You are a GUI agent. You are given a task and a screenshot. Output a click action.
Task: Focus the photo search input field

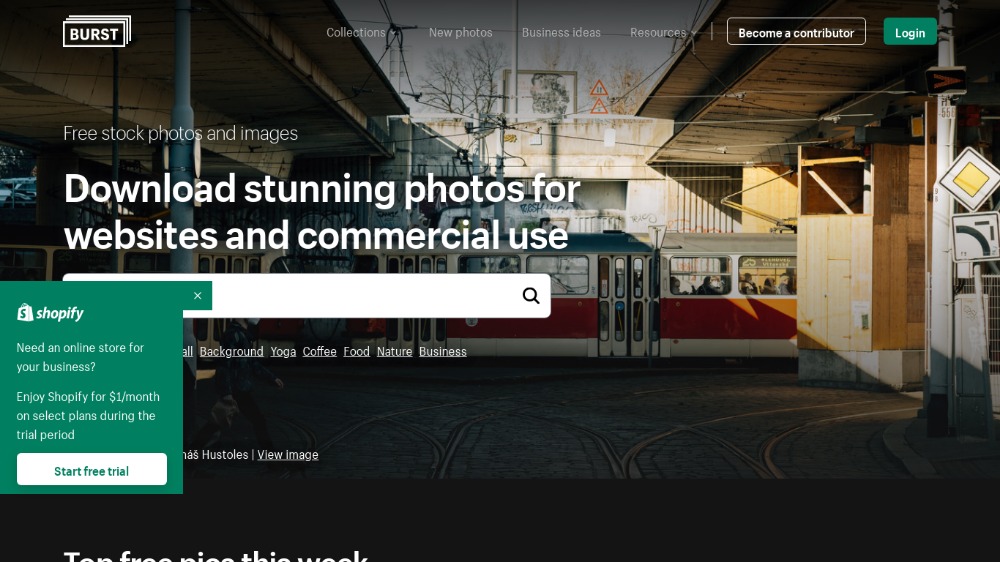(x=360, y=295)
